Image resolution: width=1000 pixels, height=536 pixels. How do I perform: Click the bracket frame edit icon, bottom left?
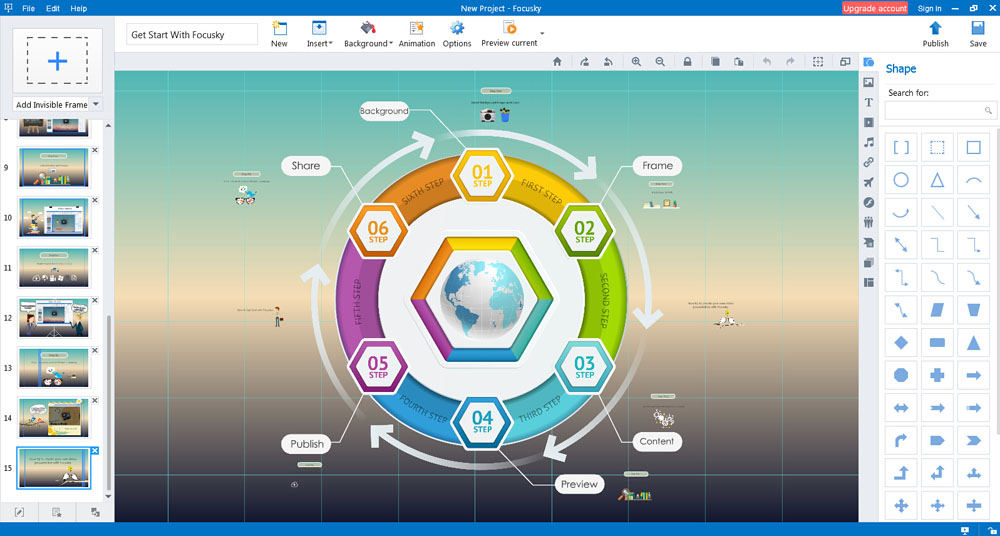tap(19, 512)
